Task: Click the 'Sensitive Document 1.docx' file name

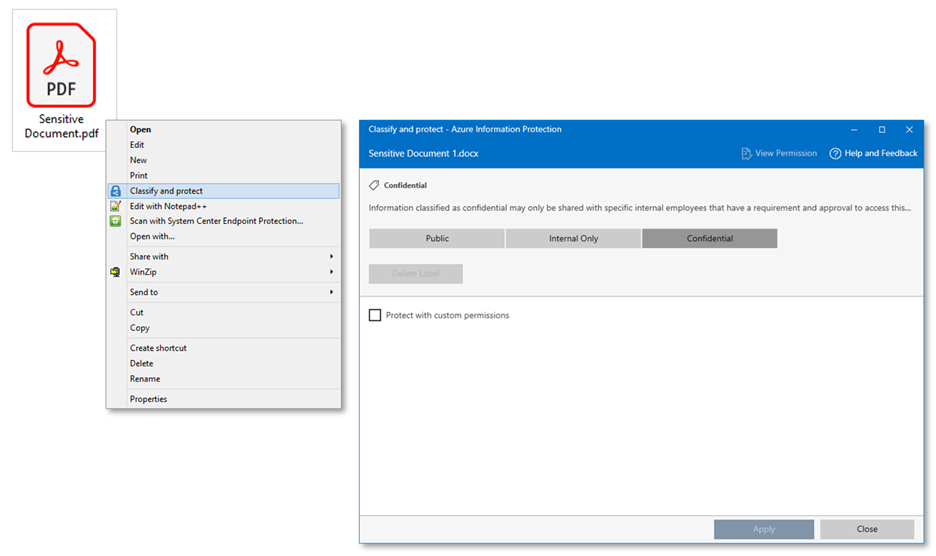Action: [423, 153]
